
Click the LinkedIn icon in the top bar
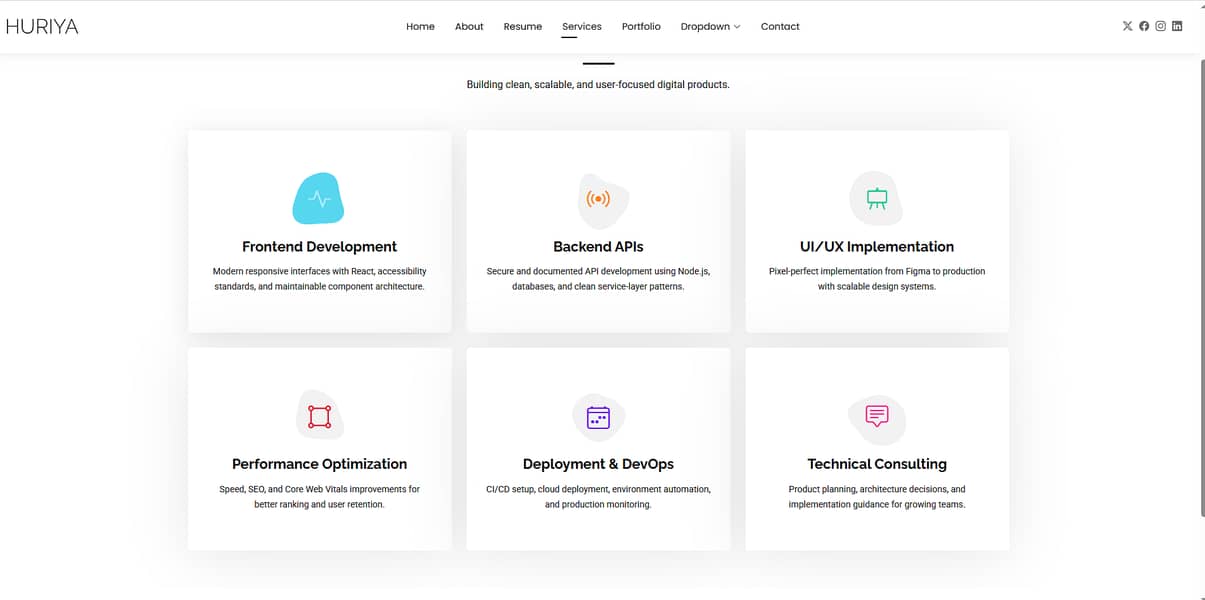click(x=1177, y=26)
